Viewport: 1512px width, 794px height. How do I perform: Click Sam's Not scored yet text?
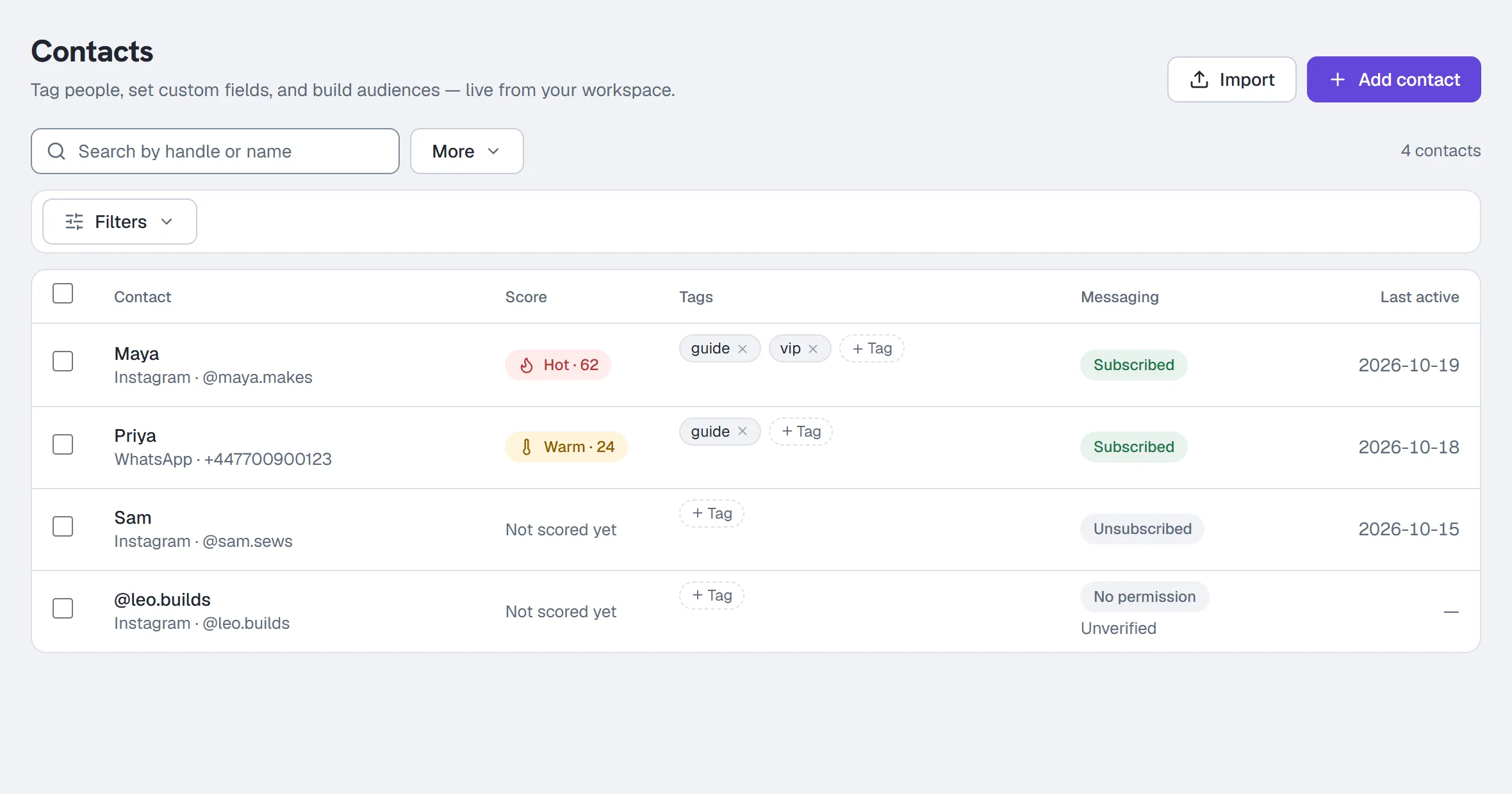pos(561,530)
